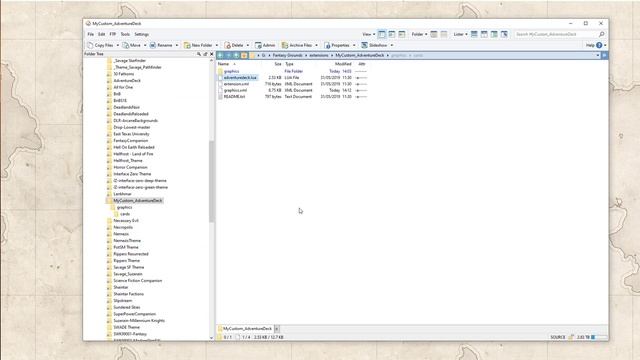This screenshot has height=360, width=640.
Task: Open the Edit menu
Action: (x=102, y=34)
